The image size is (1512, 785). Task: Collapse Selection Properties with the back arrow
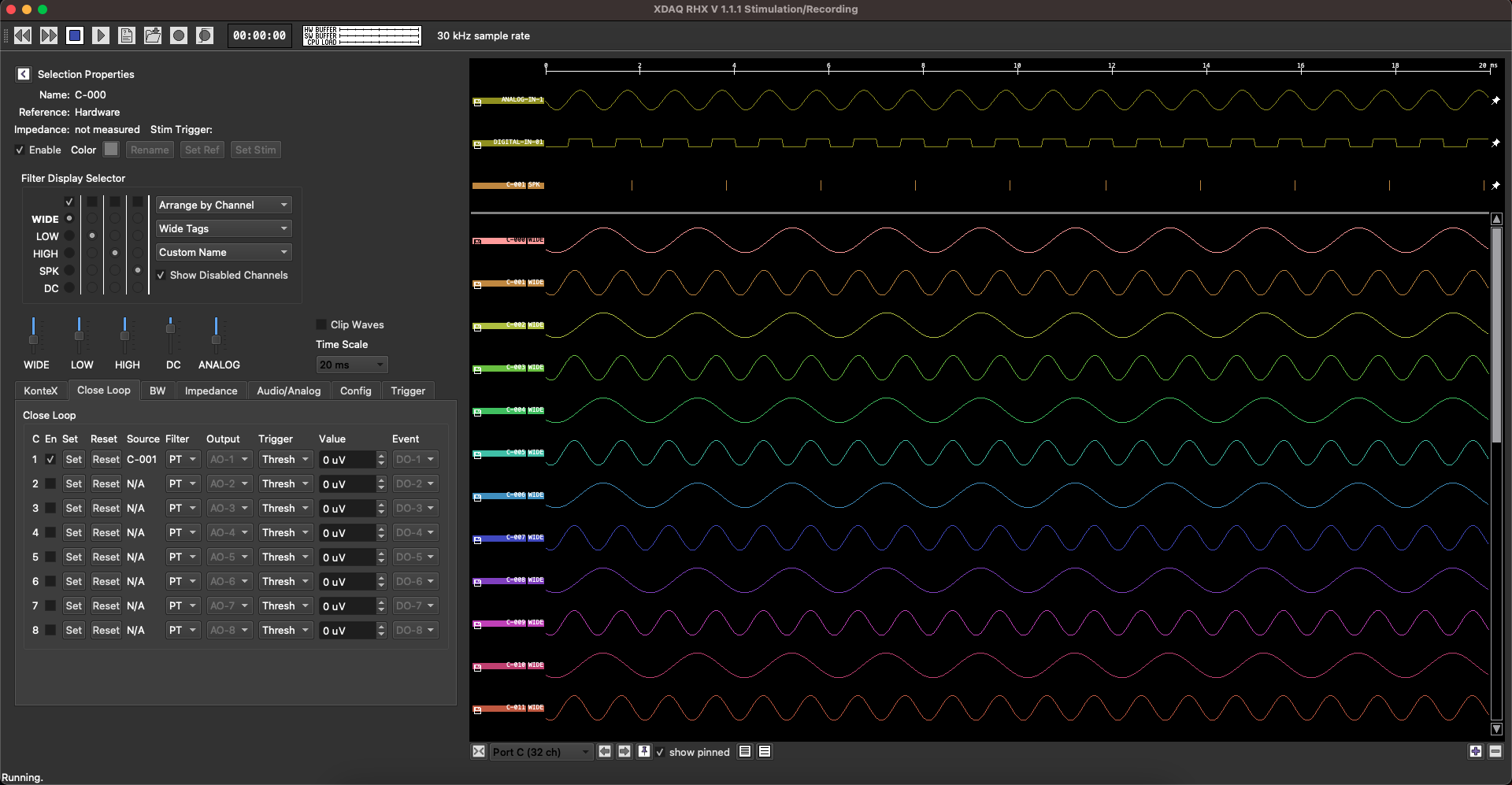click(24, 74)
